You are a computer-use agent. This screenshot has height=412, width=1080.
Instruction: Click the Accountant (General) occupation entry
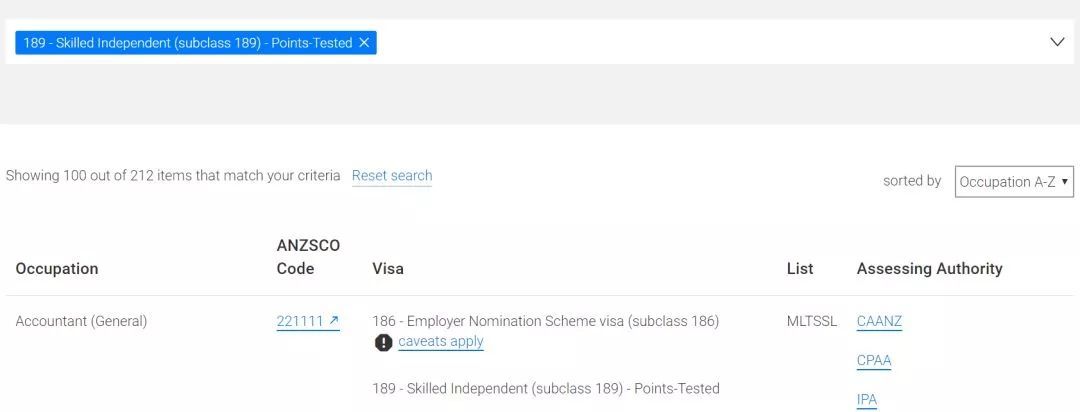(x=81, y=321)
